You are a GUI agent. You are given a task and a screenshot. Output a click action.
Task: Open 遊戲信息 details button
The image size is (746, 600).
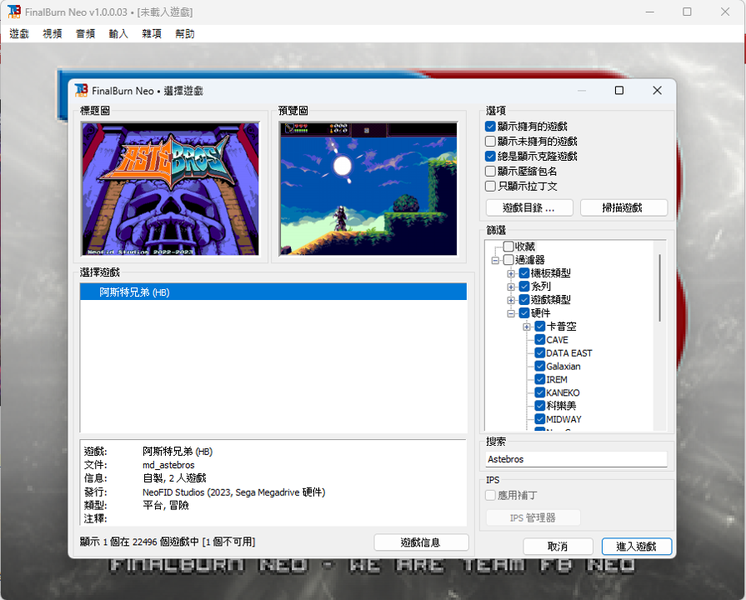tap(421, 542)
